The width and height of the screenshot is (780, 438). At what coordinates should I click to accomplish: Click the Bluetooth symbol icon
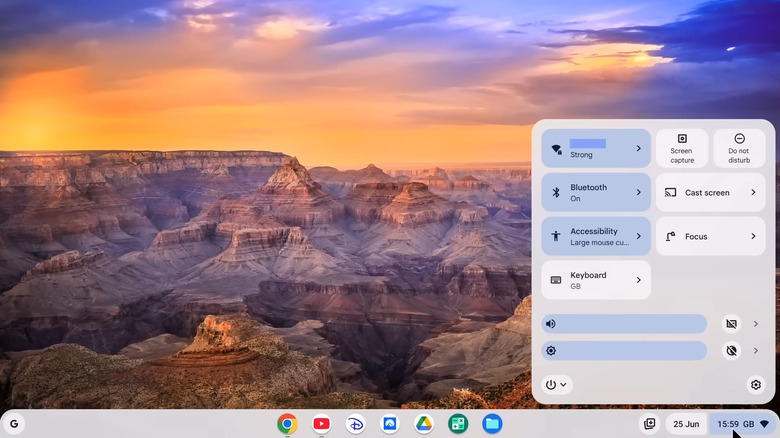(x=556, y=192)
